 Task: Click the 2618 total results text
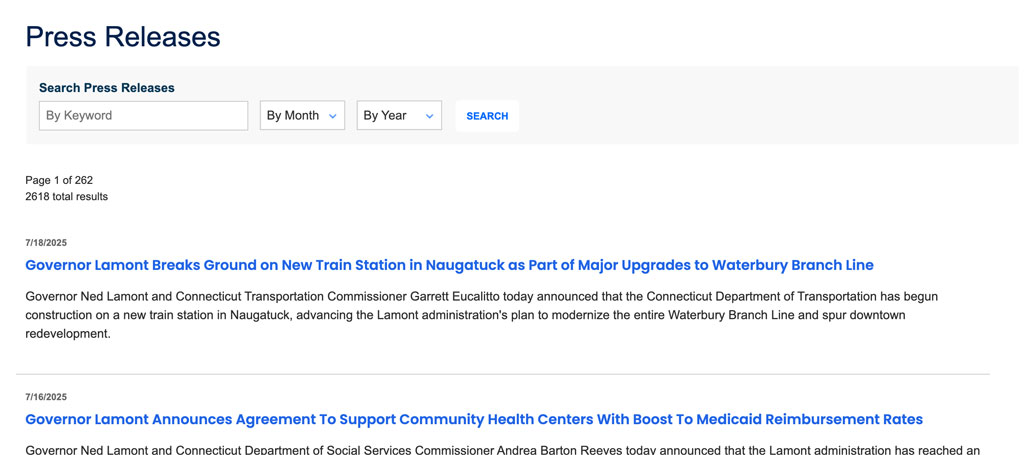(66, 197)
